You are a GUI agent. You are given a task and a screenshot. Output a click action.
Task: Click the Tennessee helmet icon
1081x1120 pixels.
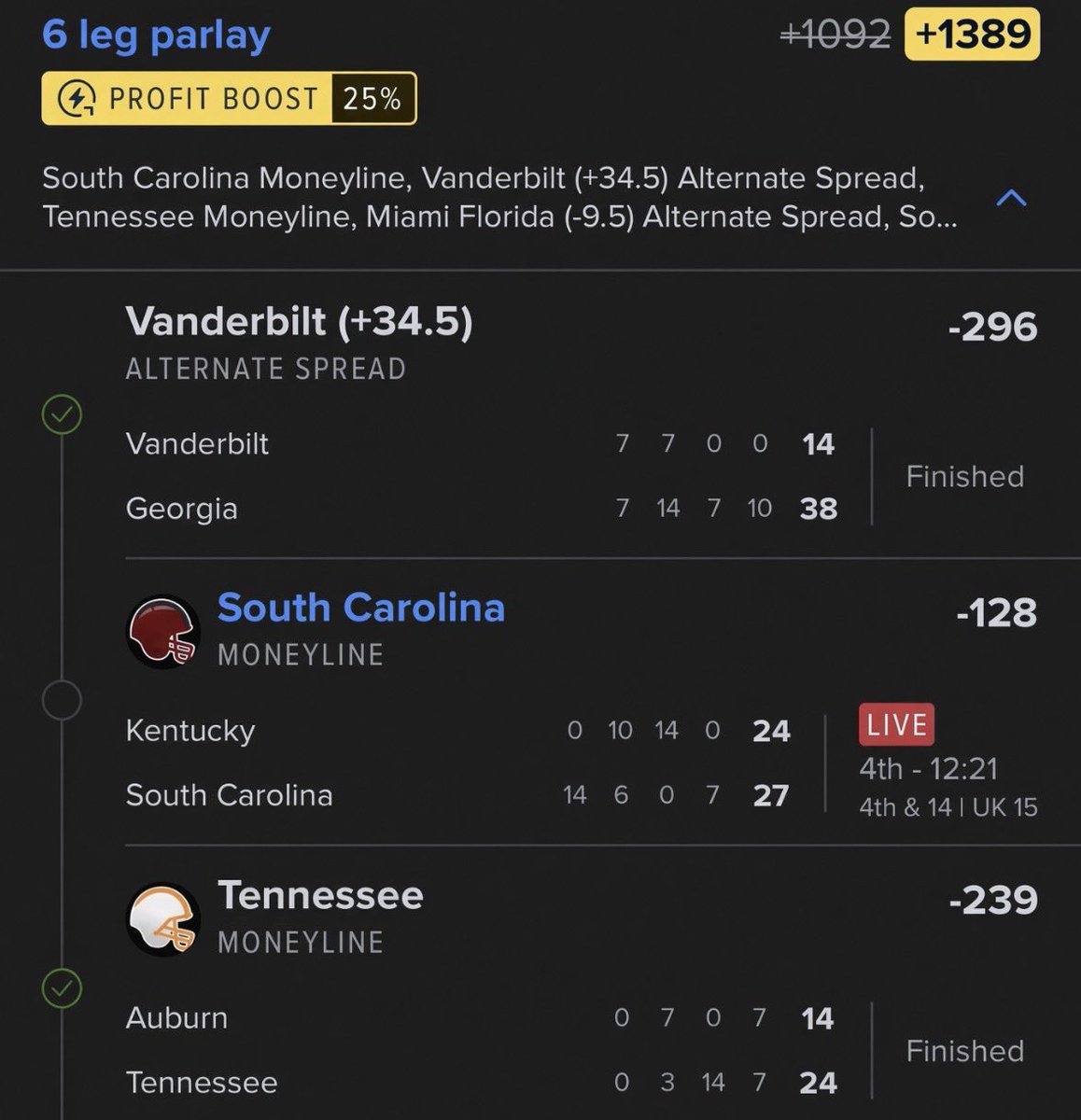162,919
